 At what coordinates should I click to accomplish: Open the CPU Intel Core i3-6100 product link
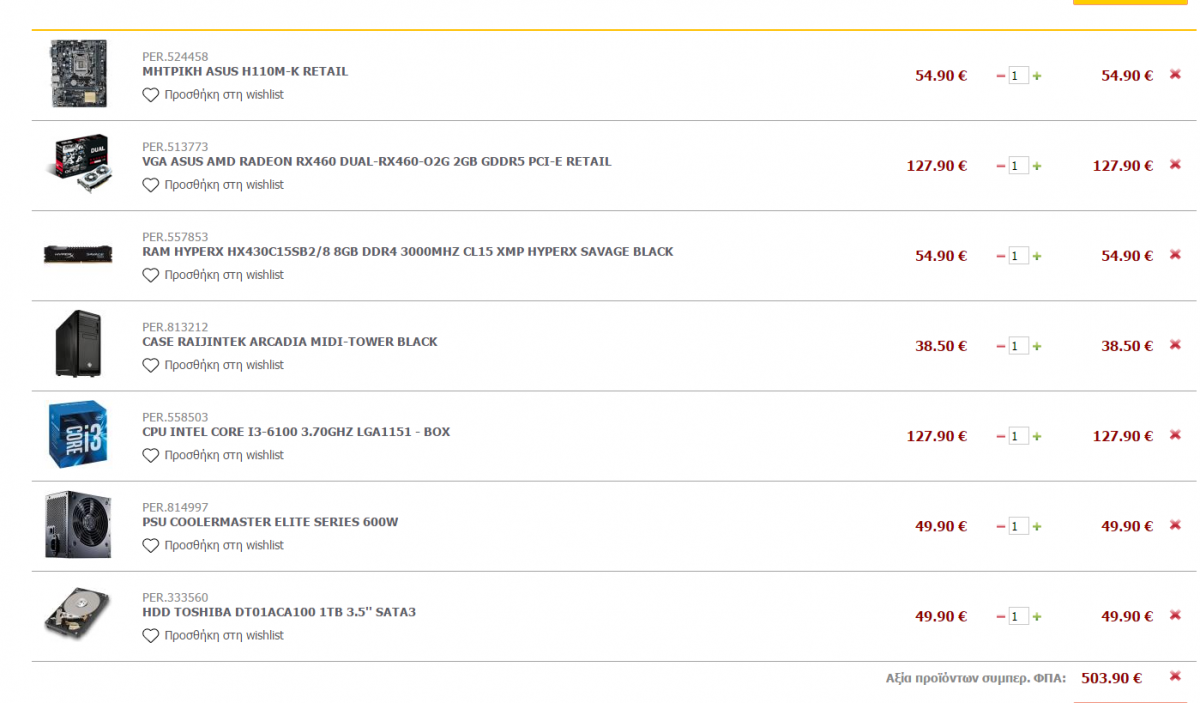296,432
